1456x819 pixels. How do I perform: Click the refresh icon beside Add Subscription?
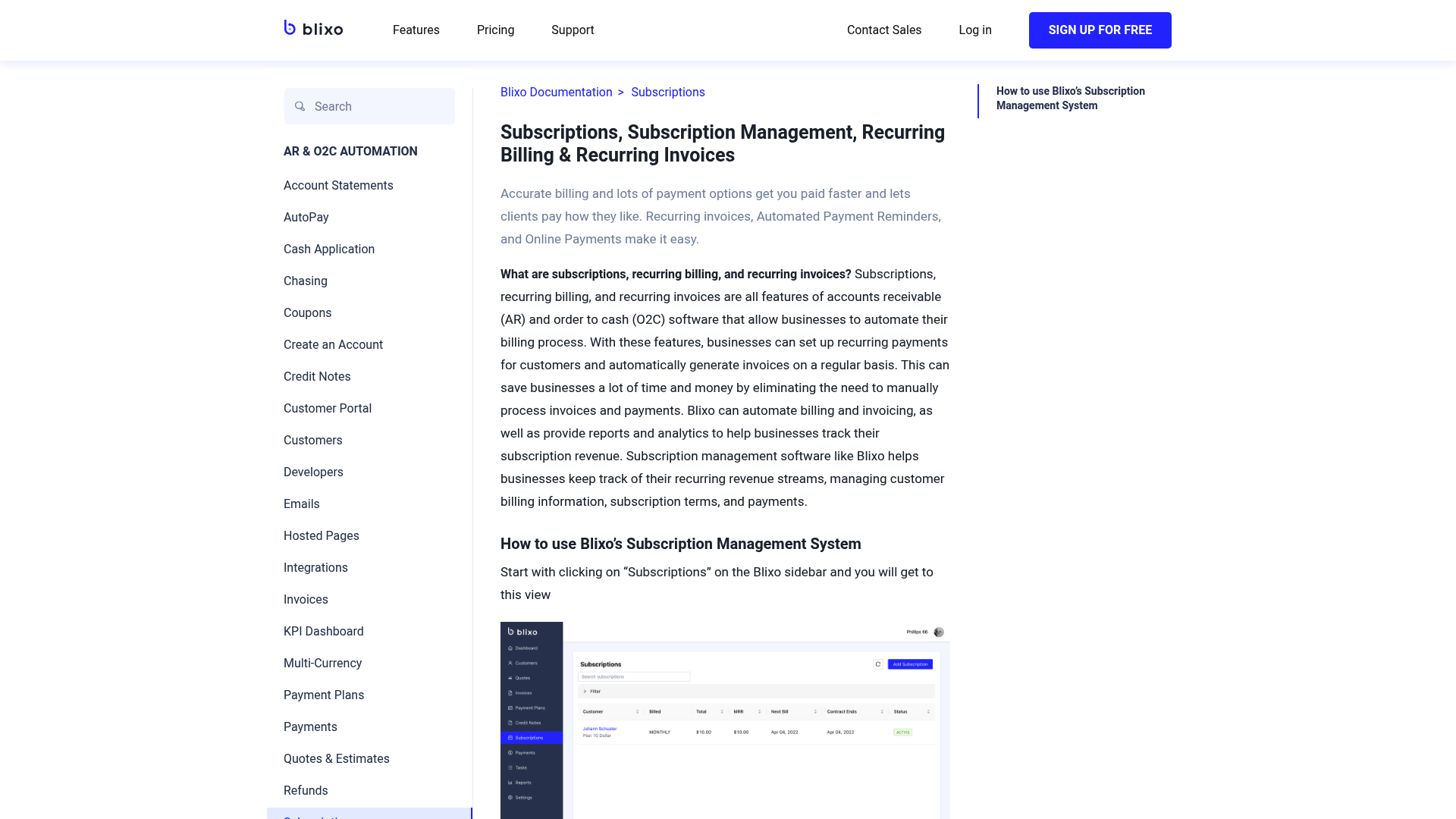tap(877, 664)
